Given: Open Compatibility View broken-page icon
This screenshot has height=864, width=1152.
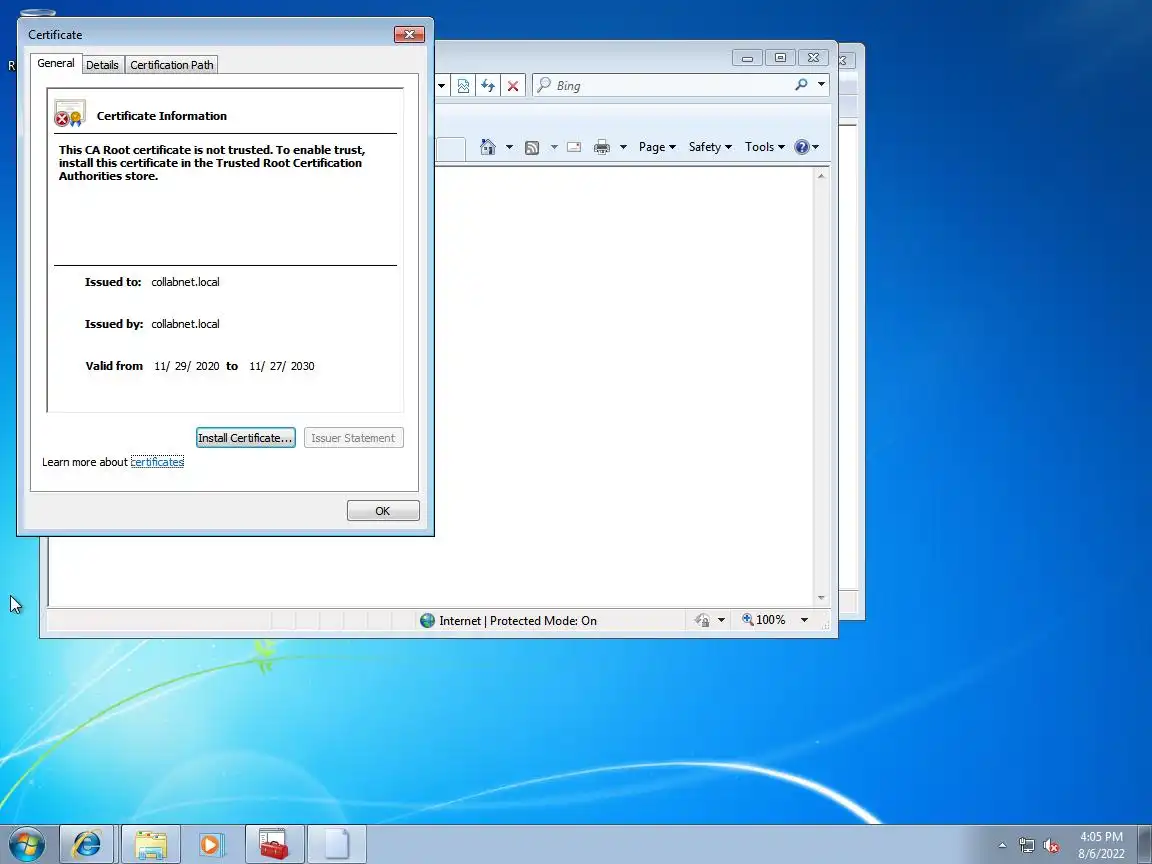Looking at the screenshot, I should (463, 86).
